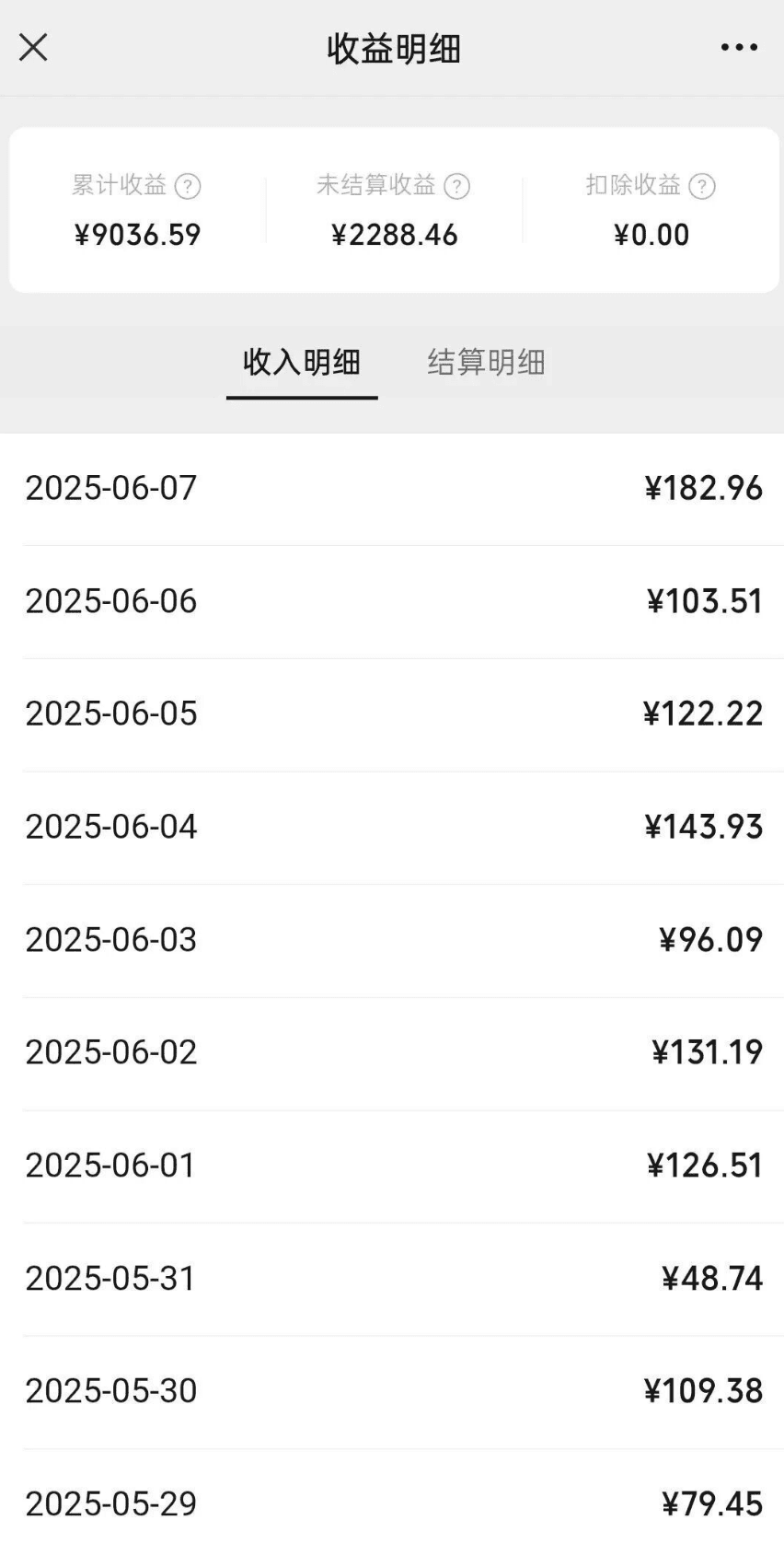This screenshot has height=1555, width=784.
Task: Tap the 2025-06-02 income row
Action: (392, 1052)
